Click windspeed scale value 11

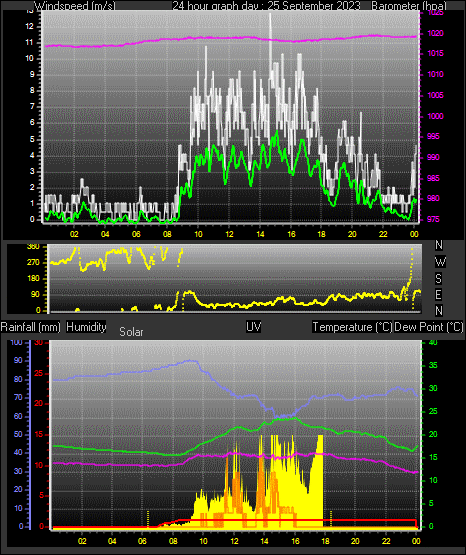pyautogui.click(x=30, y=42)
